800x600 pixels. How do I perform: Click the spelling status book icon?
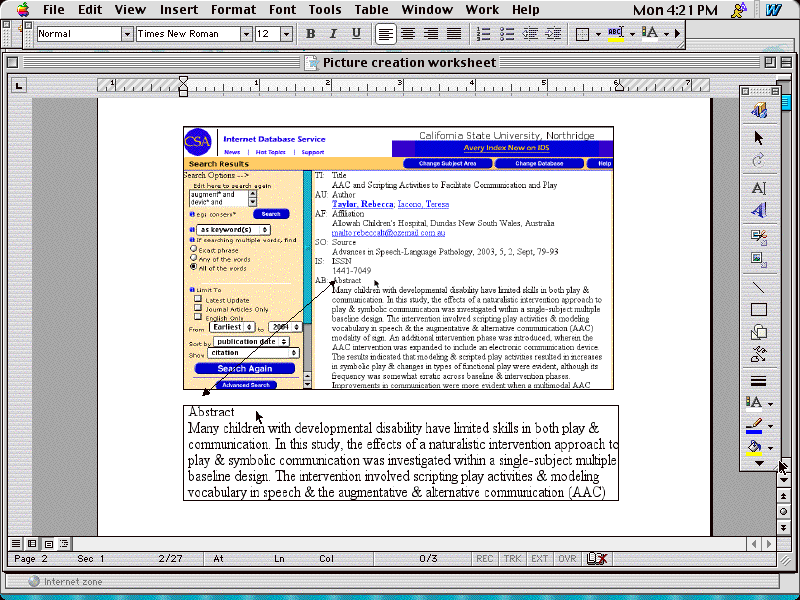[596, 559]
